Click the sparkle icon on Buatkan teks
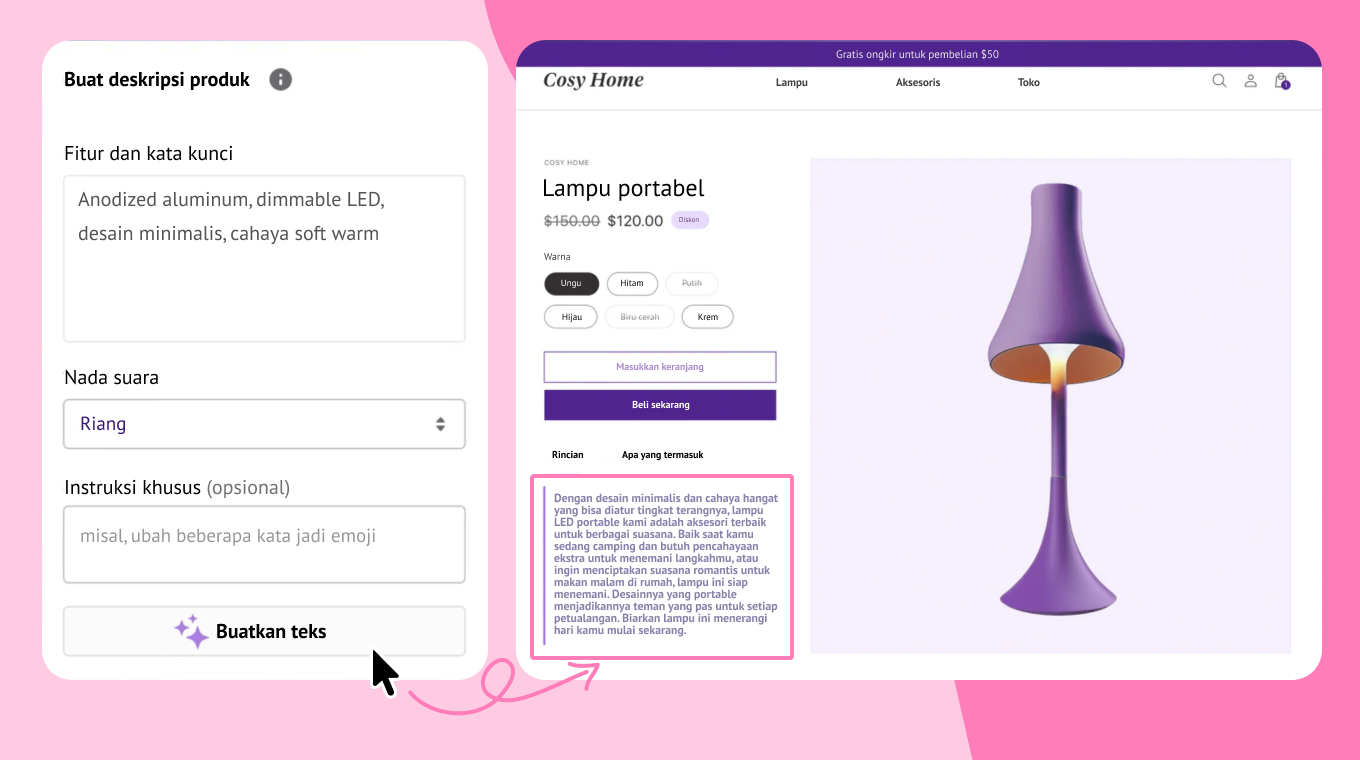 (191, 631)
